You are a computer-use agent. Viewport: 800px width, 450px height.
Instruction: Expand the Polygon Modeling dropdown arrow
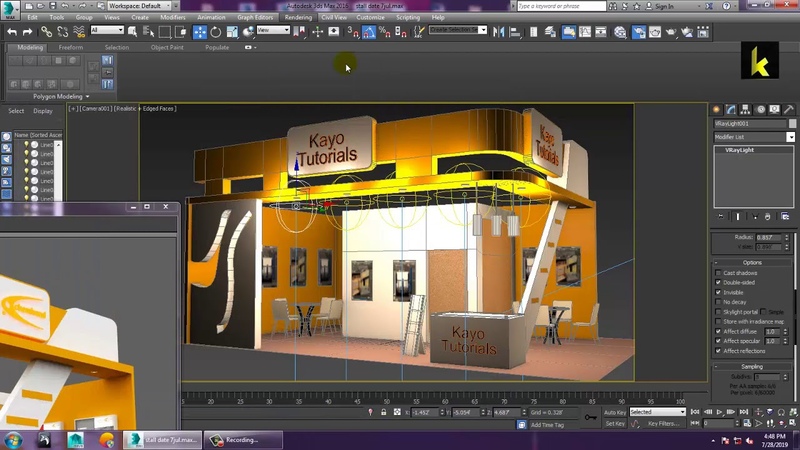pos(87,96)
